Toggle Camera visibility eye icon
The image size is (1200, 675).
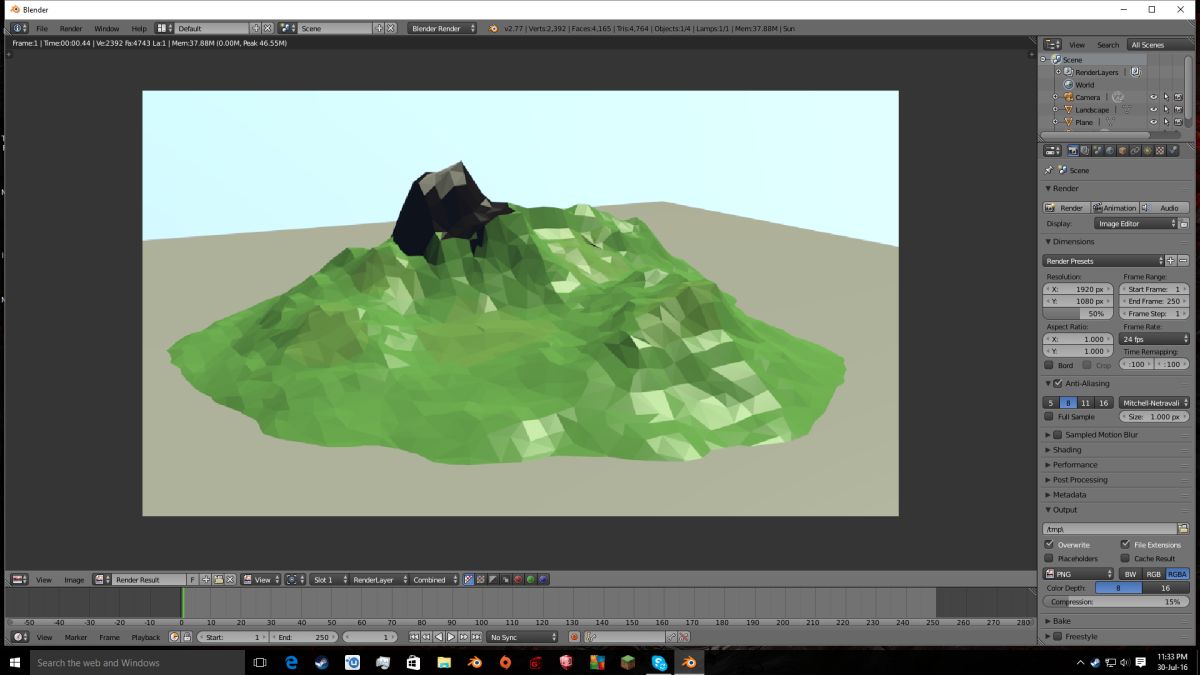1153,97
